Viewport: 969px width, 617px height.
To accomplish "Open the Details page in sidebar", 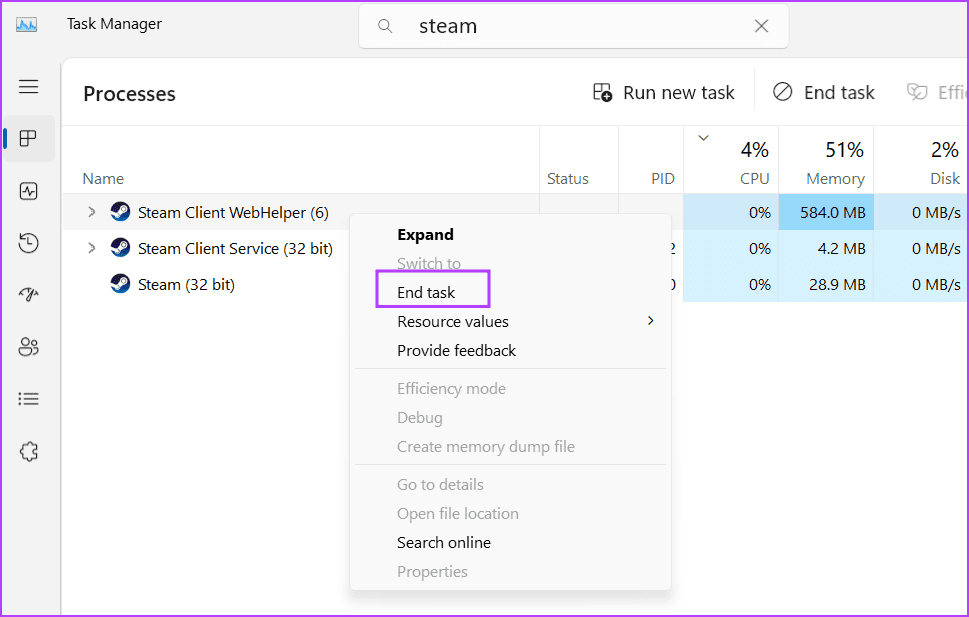I will pos(28,399).
